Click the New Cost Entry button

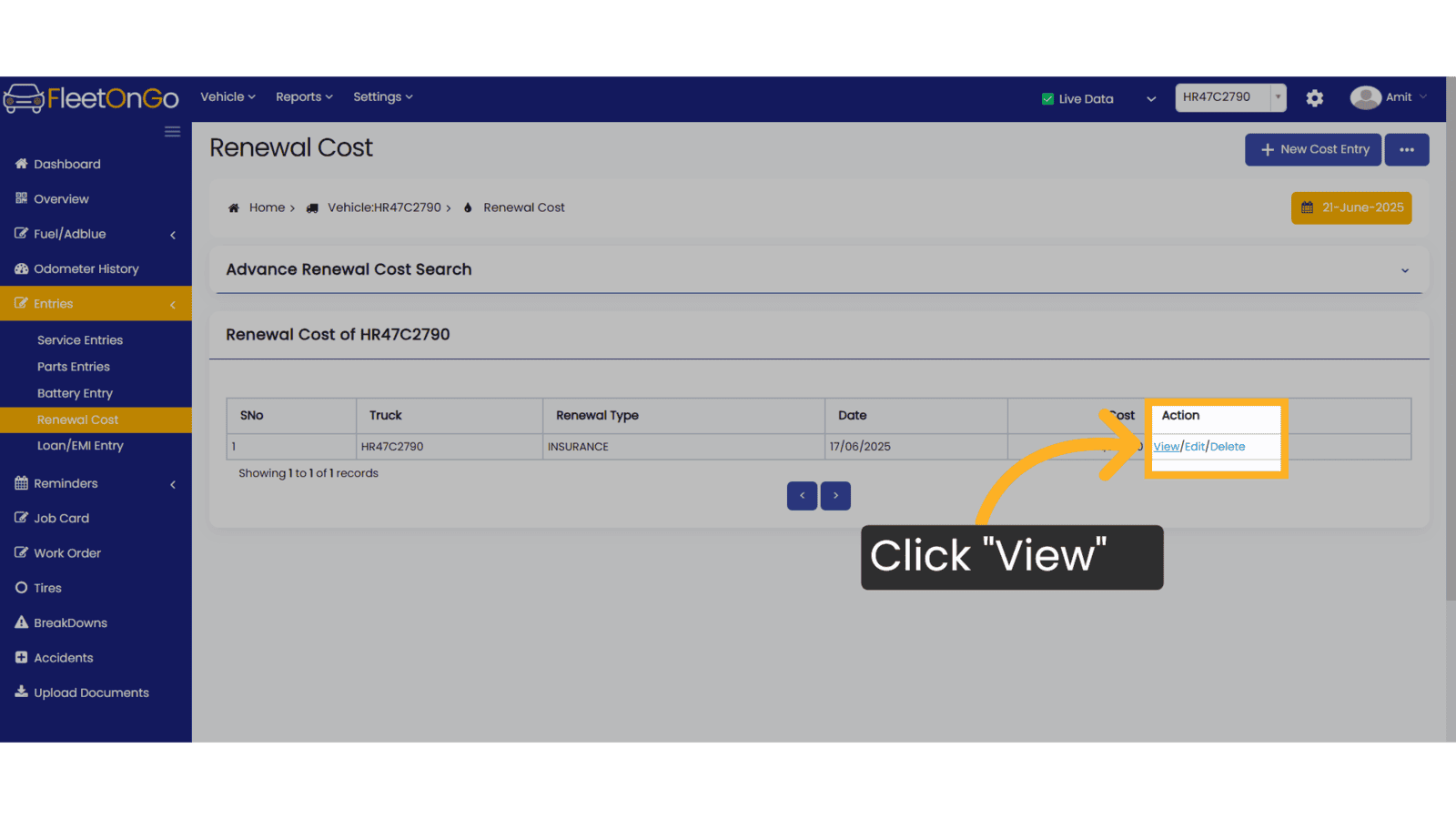1313,149
